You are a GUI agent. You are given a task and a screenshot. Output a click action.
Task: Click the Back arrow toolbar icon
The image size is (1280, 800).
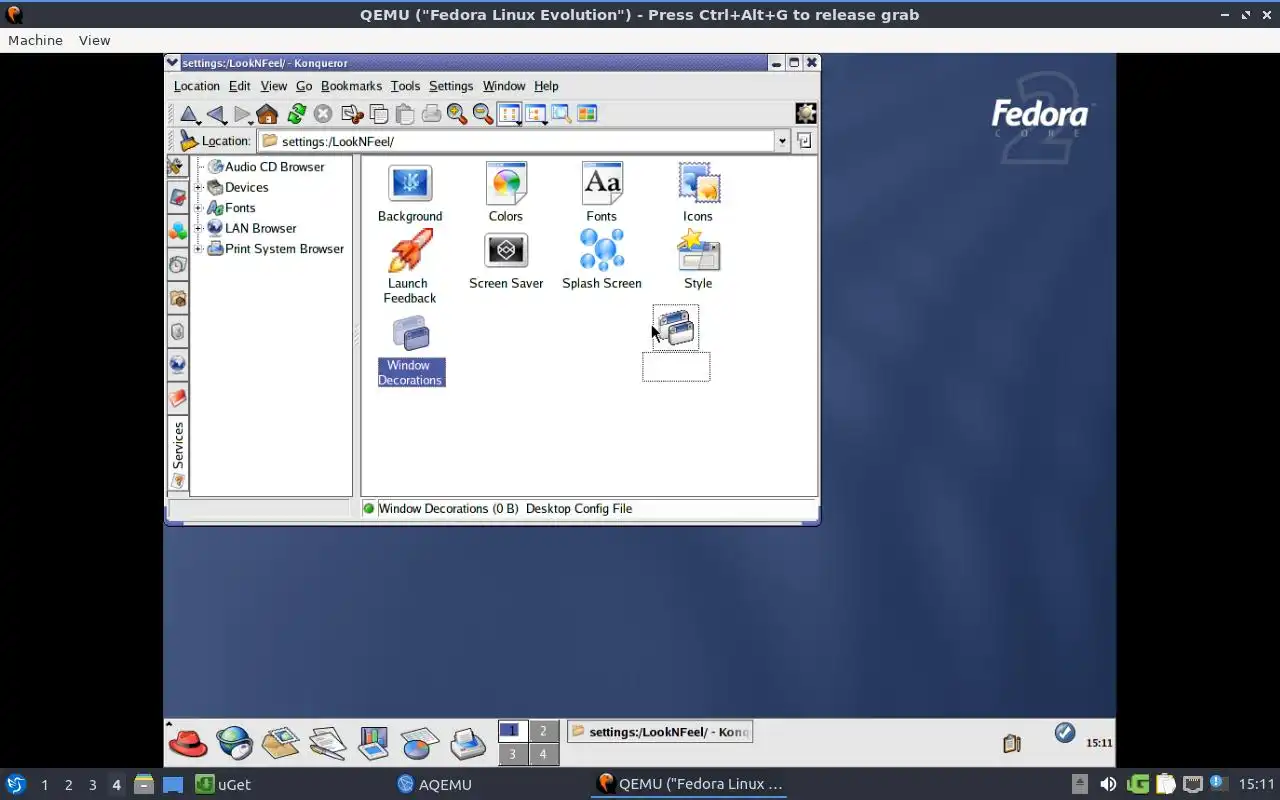(x=216, y=114)
